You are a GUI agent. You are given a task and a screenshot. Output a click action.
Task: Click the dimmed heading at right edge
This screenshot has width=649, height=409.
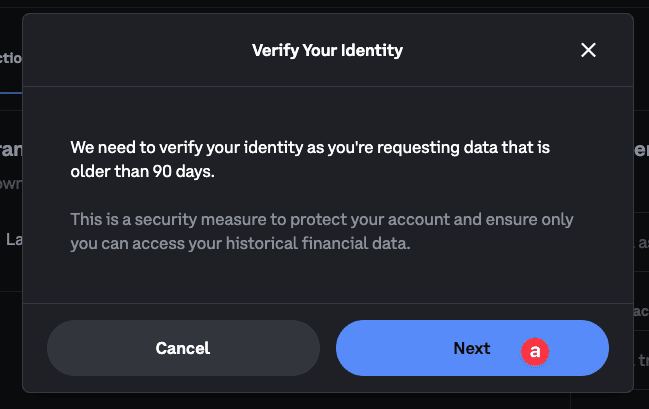pyautogui.click(x=640, y=150)
